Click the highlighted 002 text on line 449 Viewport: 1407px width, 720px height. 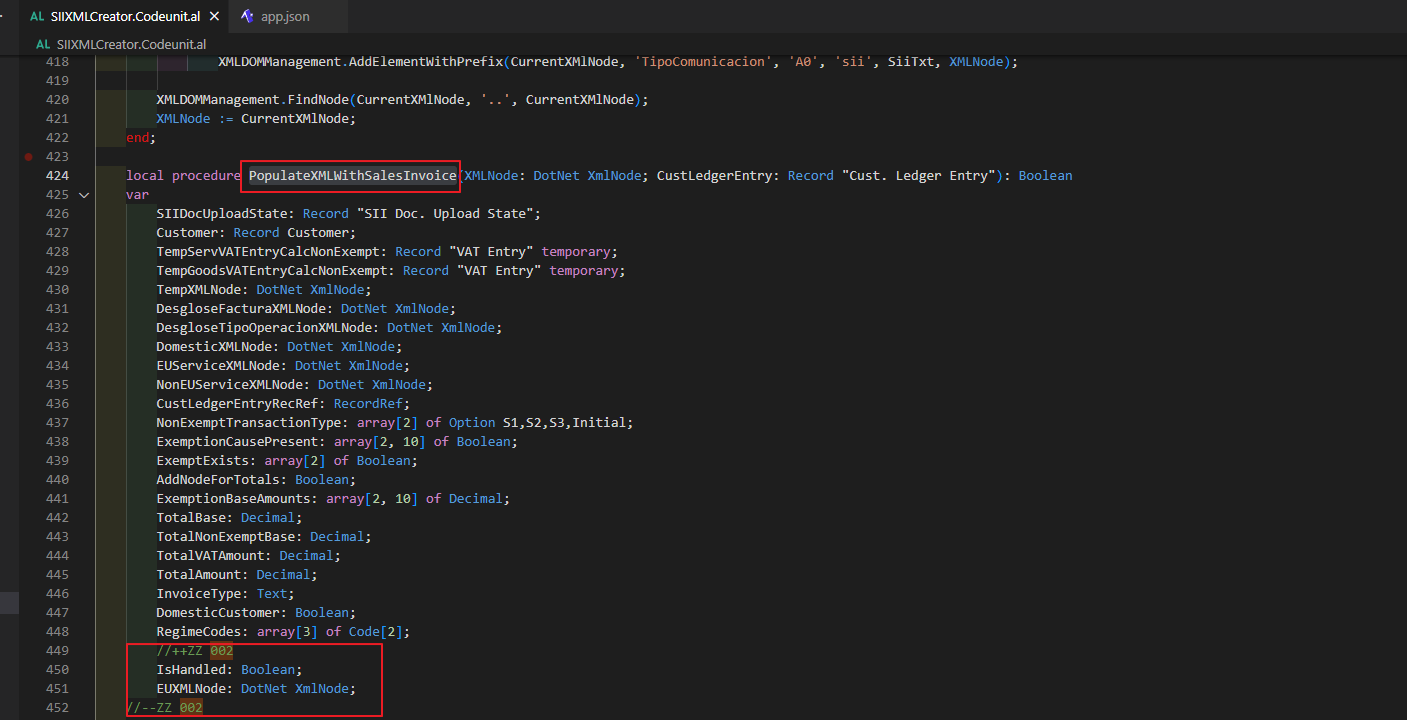[x=221, y=650]
